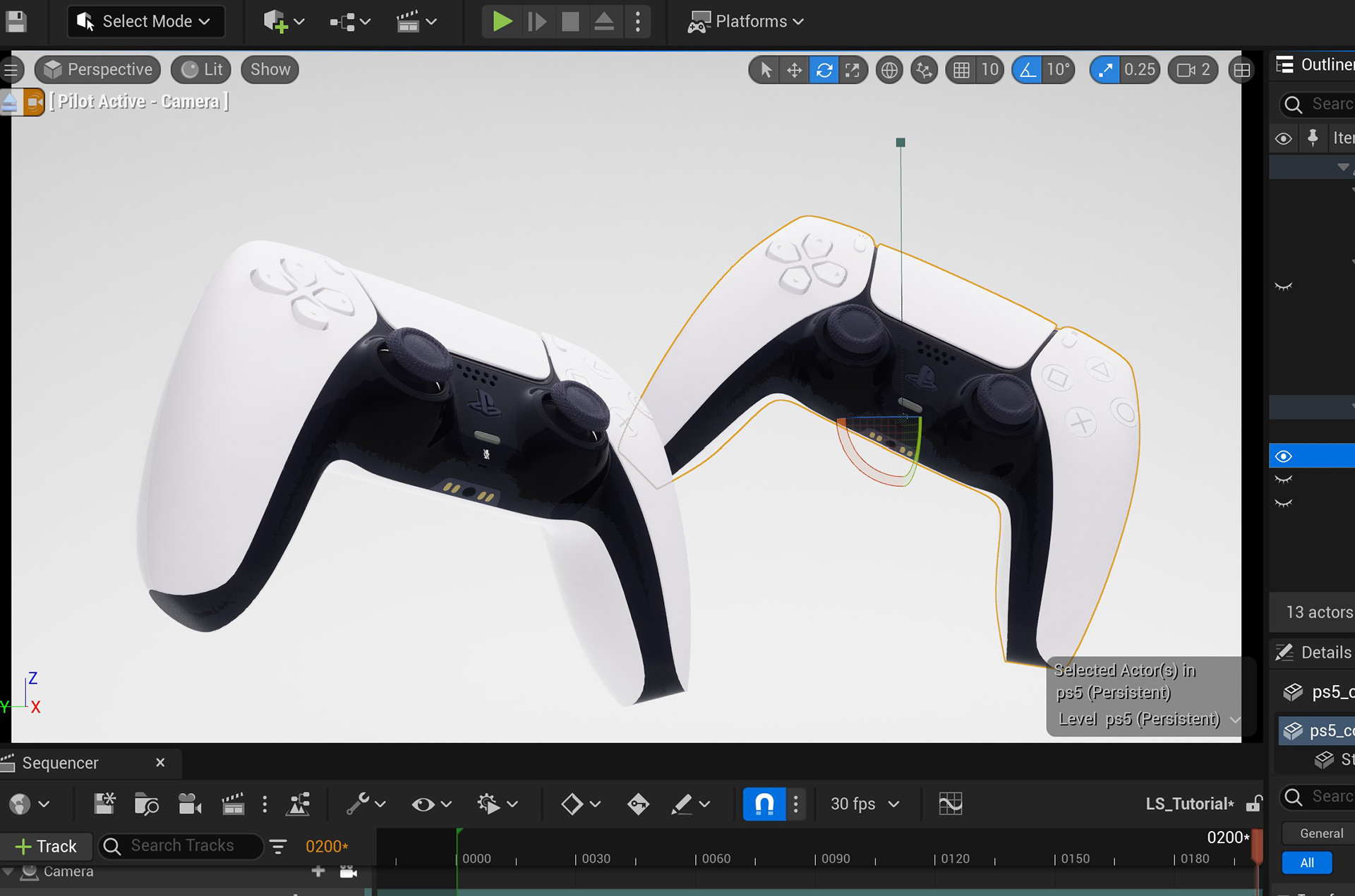Toggle rotation angle snapping icon

1028,70
